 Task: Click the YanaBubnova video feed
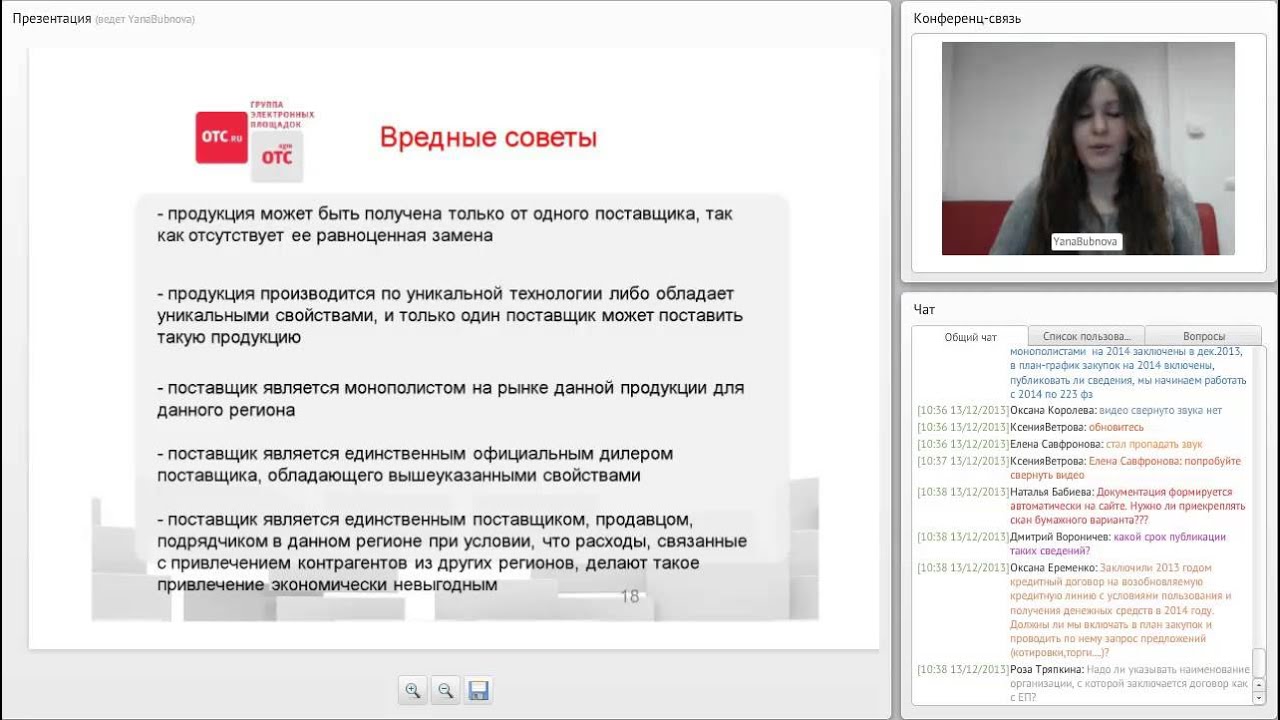point(1088,148)
